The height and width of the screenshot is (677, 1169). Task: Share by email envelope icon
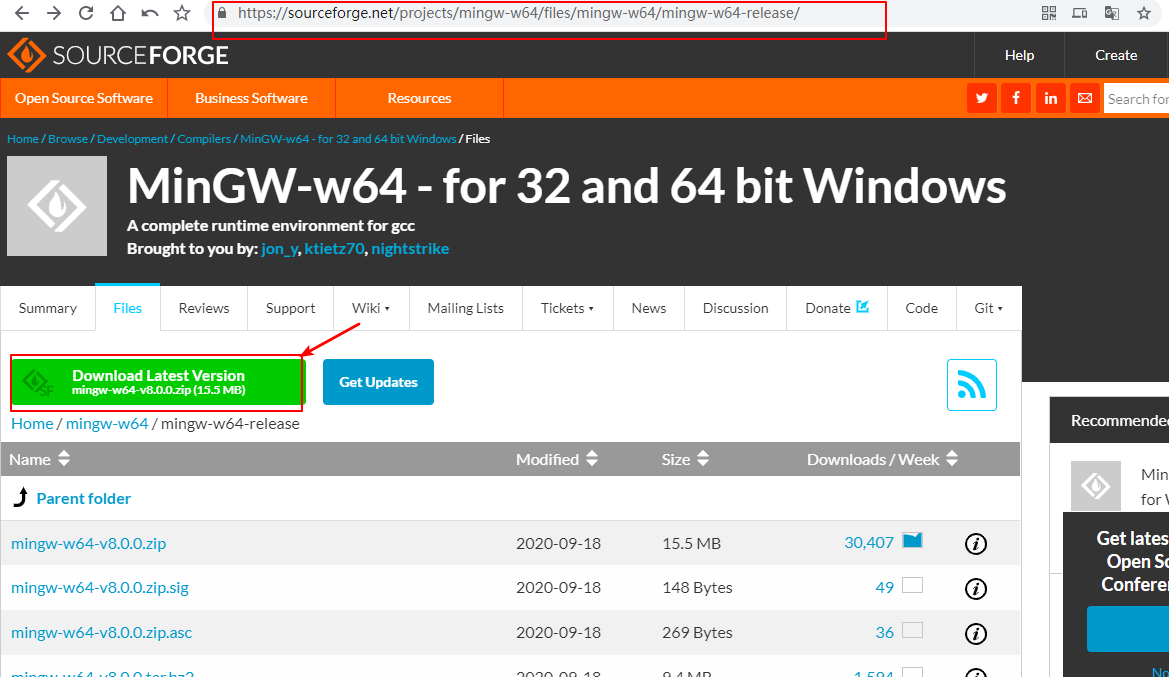(x=1085, y=98)
